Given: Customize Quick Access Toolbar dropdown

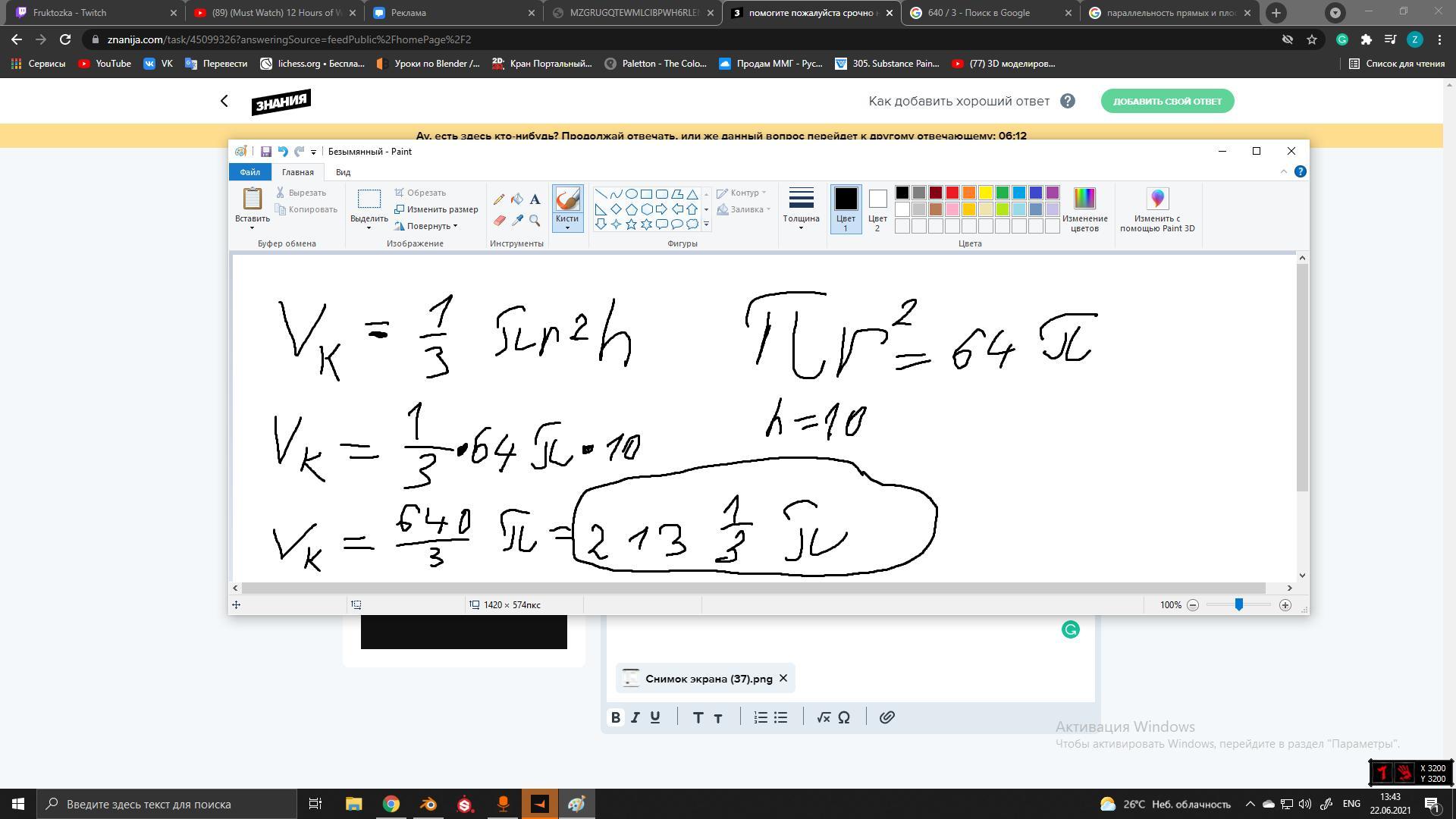Looking at the screenshot, I should [x=313, y=152].
